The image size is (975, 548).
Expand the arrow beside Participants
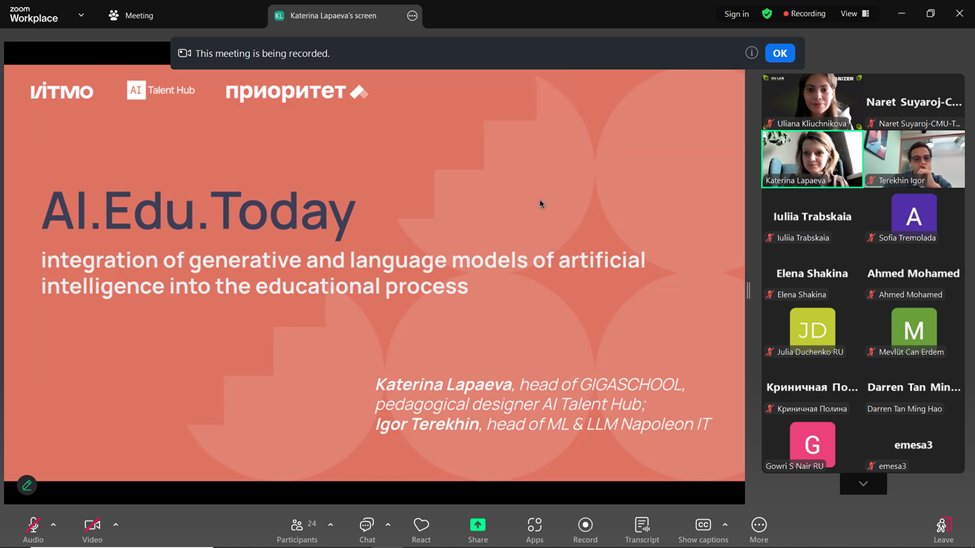tap(330, 525)
